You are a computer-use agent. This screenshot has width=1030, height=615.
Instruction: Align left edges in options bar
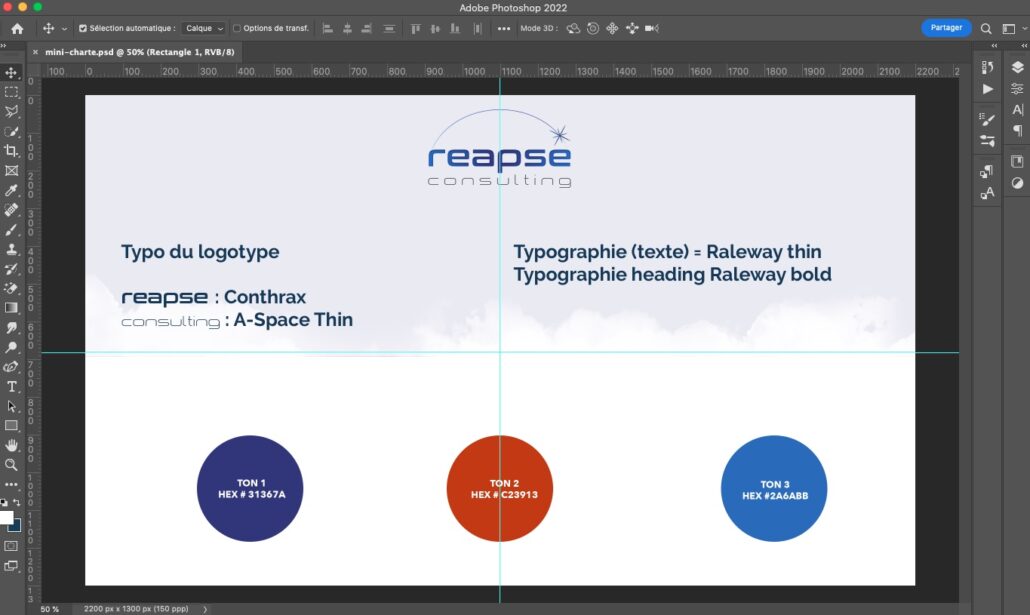pos(328,28)
